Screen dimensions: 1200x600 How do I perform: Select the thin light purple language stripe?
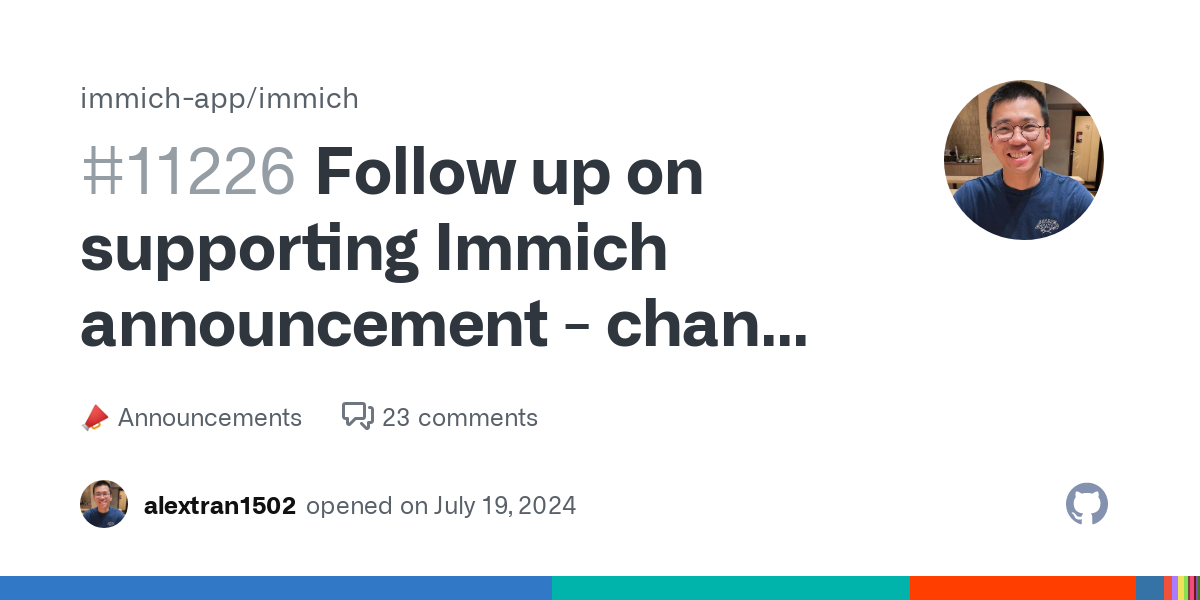(1174, 588)
